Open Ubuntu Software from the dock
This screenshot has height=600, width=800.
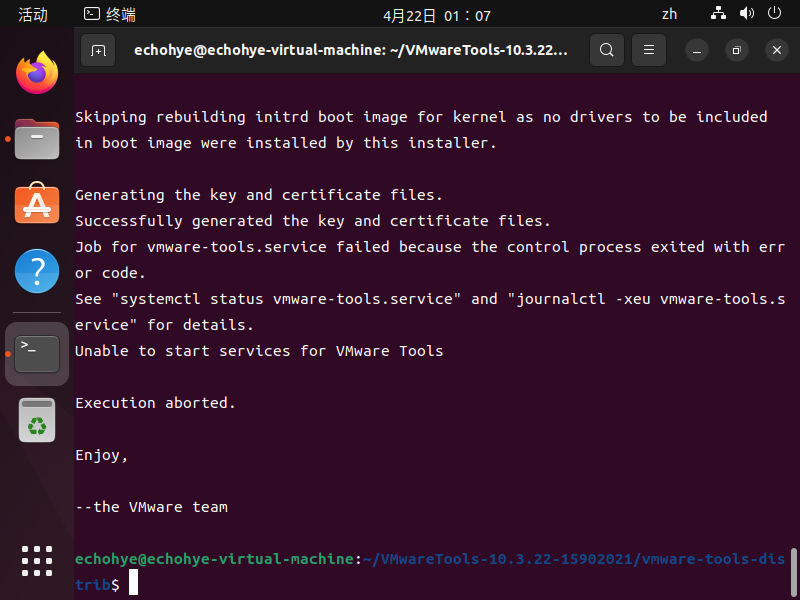click(x=37, y=203)
